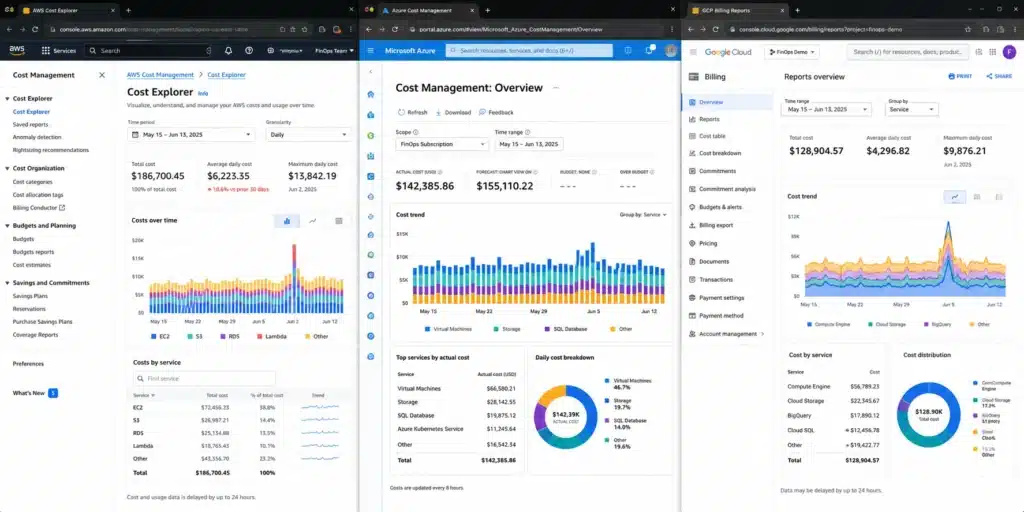This screenshot has height=512, width=1024.
Task: Close the AWS Cost Management sidebar
Action: (x=102, y=75)
